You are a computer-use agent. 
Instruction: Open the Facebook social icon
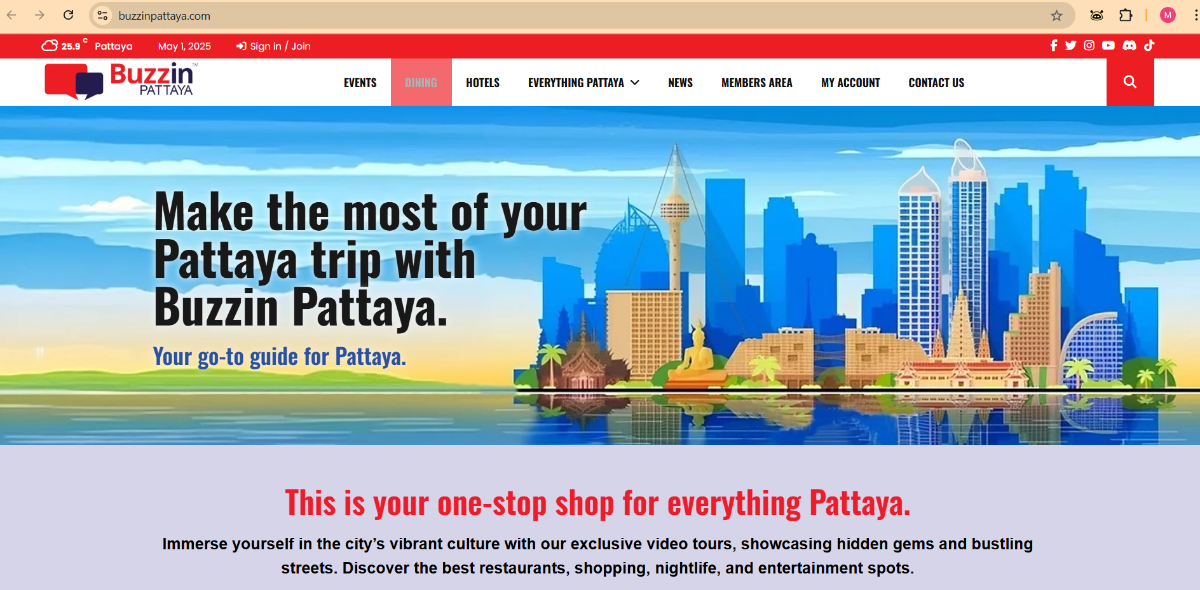point(1053,45)
